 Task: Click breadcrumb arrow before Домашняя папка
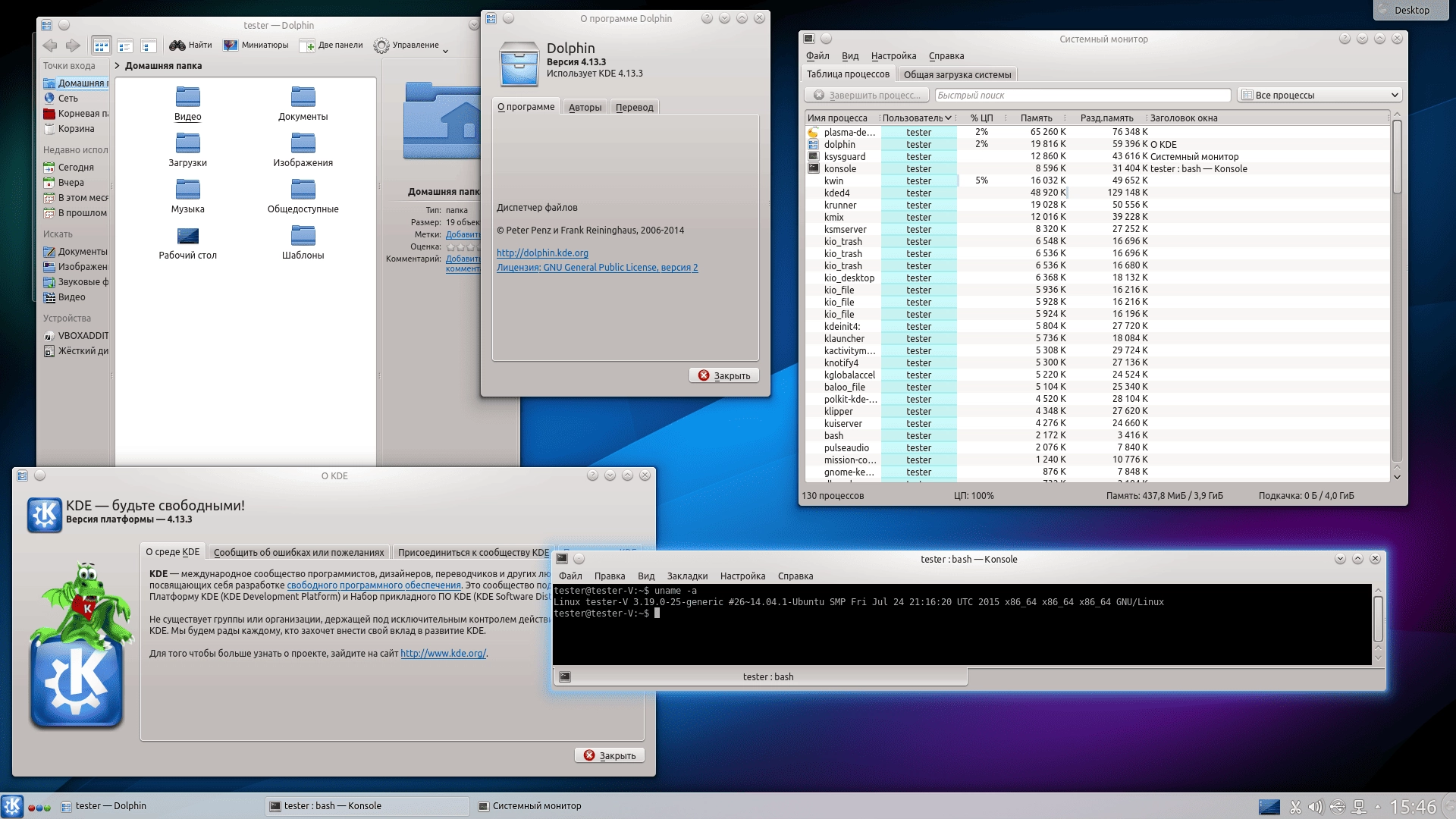click(118, 66)
